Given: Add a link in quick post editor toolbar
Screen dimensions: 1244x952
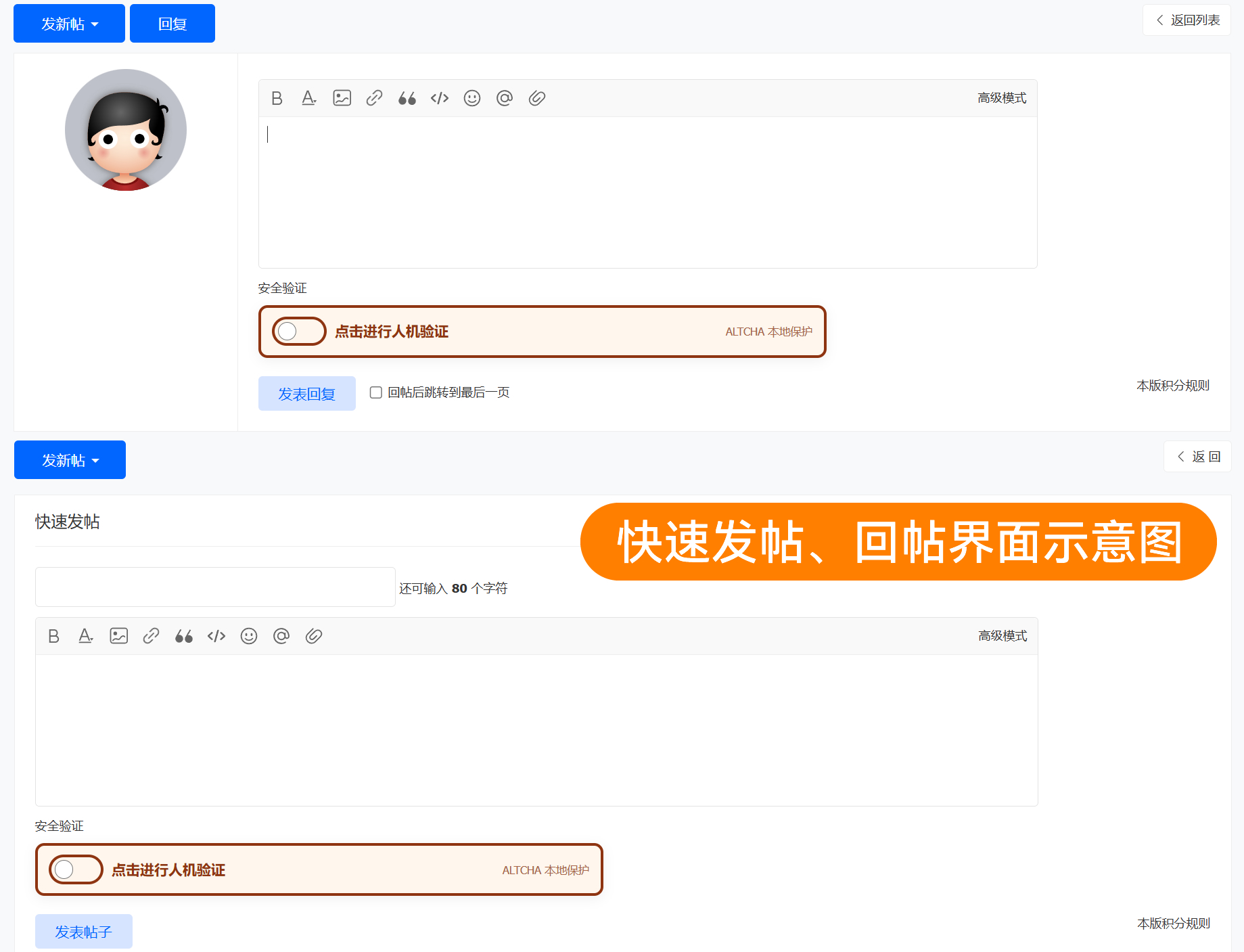Looking at the screenshot, I should pyautogui.click(x=152, y=636).
